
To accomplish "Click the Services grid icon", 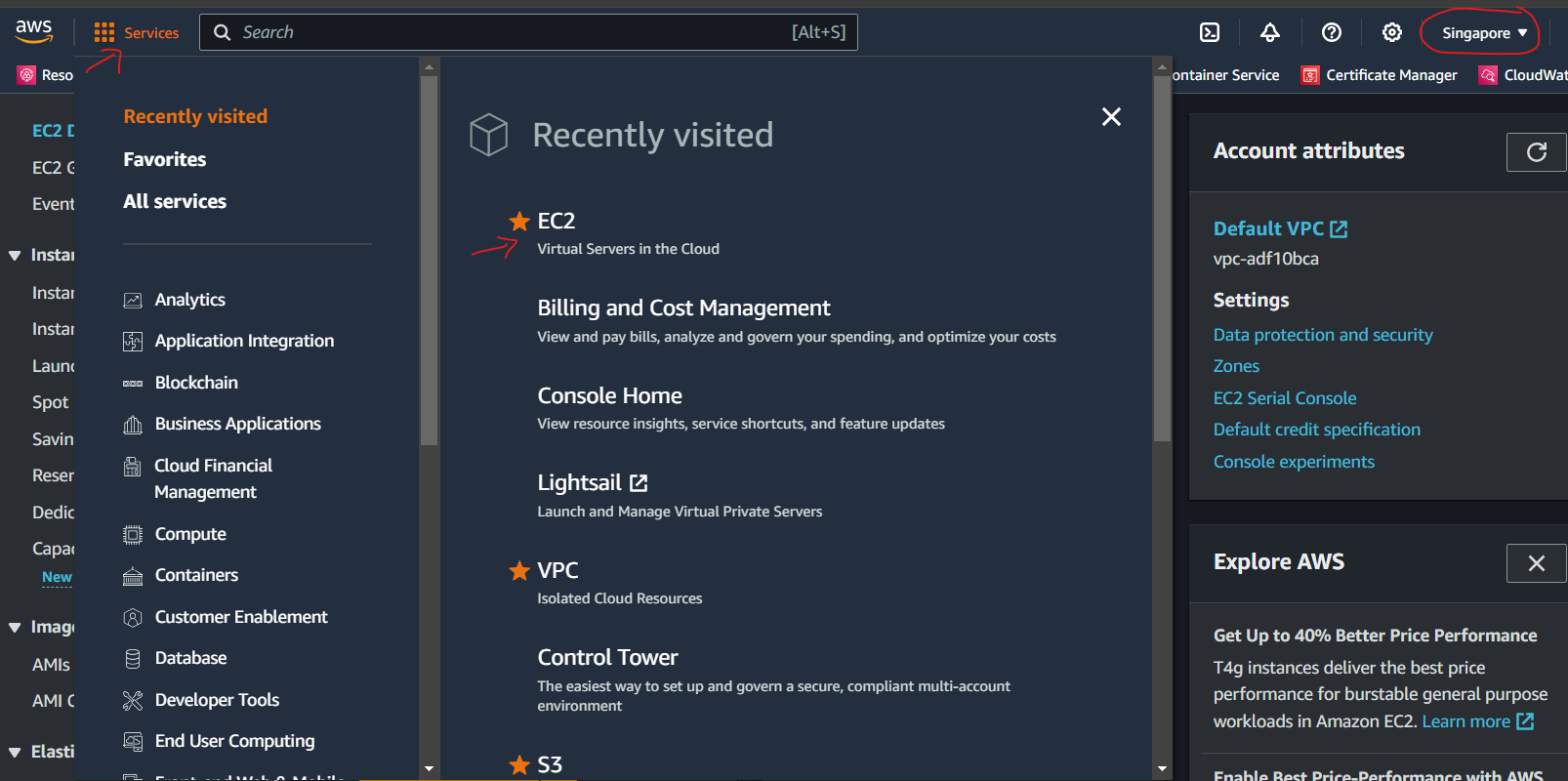I will 103,31.
